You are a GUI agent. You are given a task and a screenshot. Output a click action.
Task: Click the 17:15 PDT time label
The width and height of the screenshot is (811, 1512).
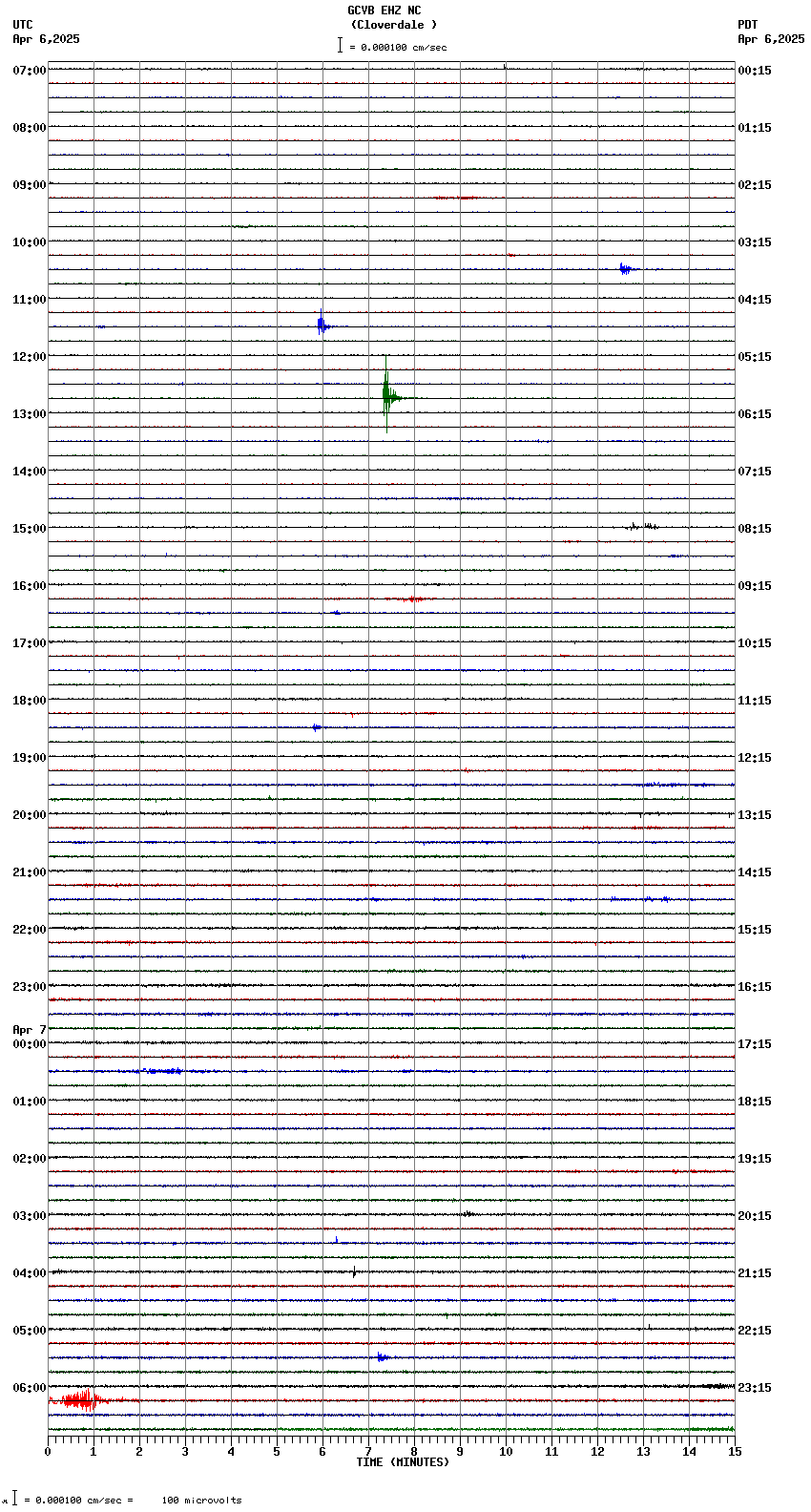pyautogui.click(x=755, y=1044)
